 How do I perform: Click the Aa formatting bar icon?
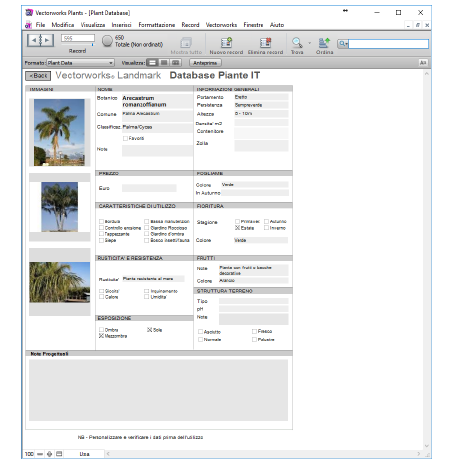[x=423, y=63]
